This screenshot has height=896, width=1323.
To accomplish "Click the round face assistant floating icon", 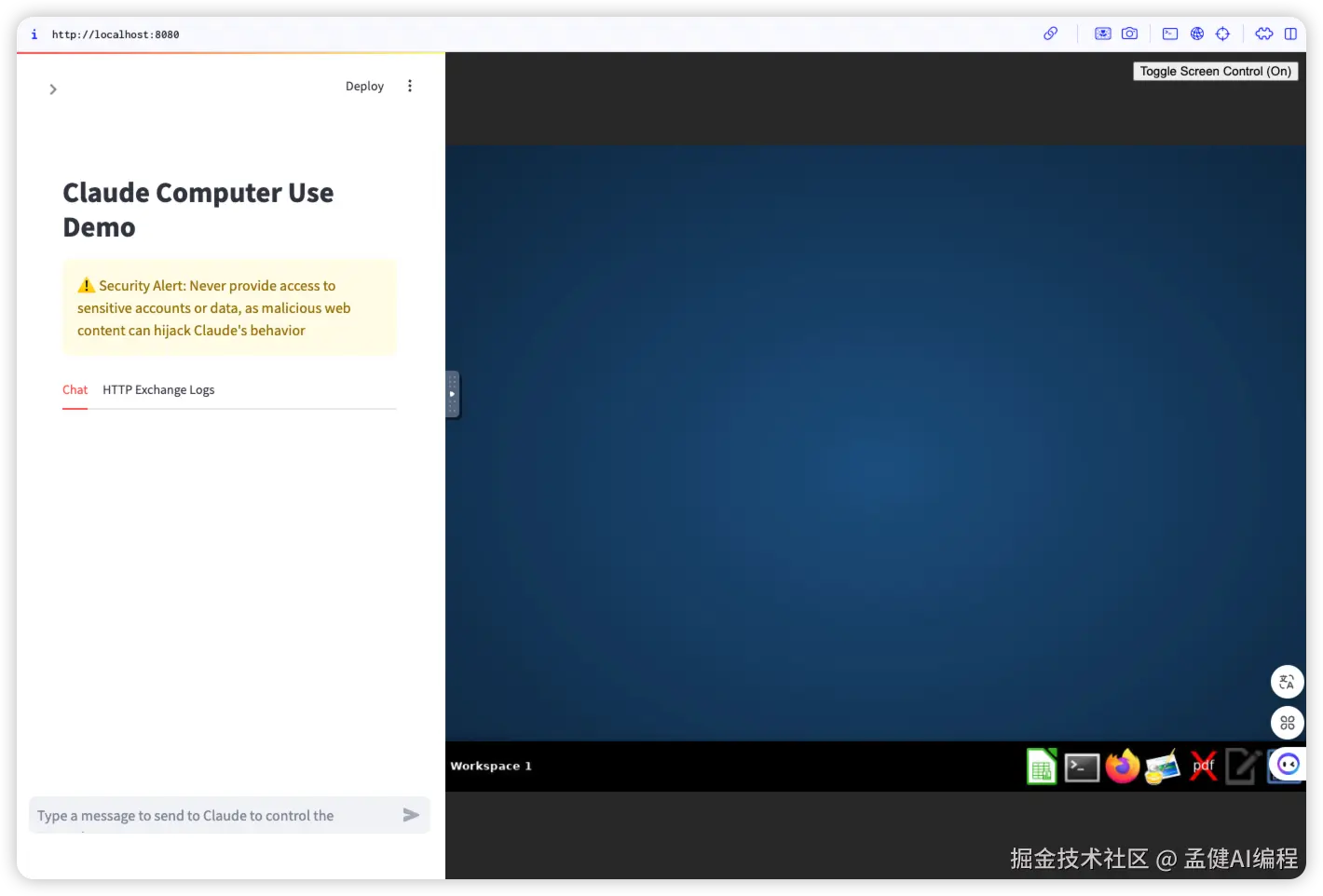I will click(1288, 765).
